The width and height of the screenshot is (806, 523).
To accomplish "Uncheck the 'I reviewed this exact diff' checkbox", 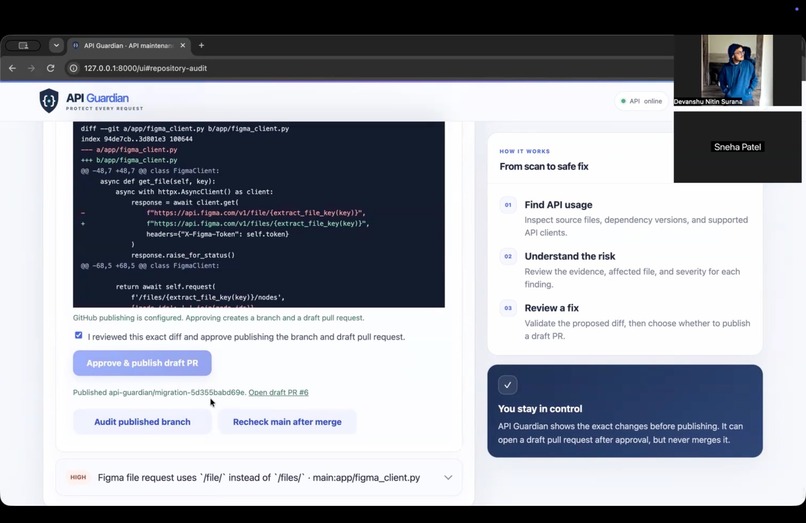I will click(78, 335).
